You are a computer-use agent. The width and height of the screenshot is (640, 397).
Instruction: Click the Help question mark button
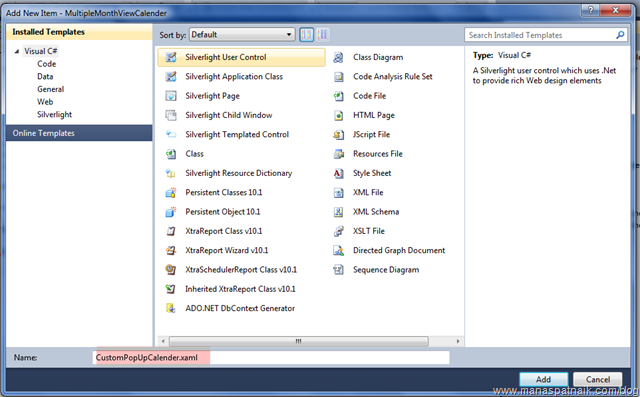pos(591,10)
